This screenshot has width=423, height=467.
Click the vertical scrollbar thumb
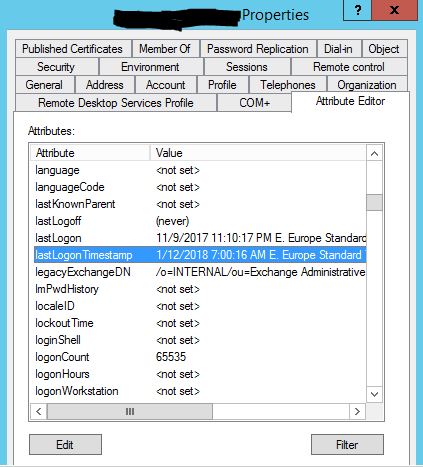pyautogui.click(x=374, y=202)
